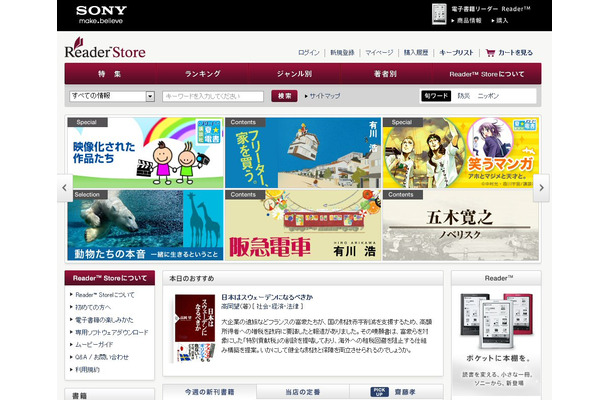Open 購入履歴 link
610x400 pixels.
[416, 53]
